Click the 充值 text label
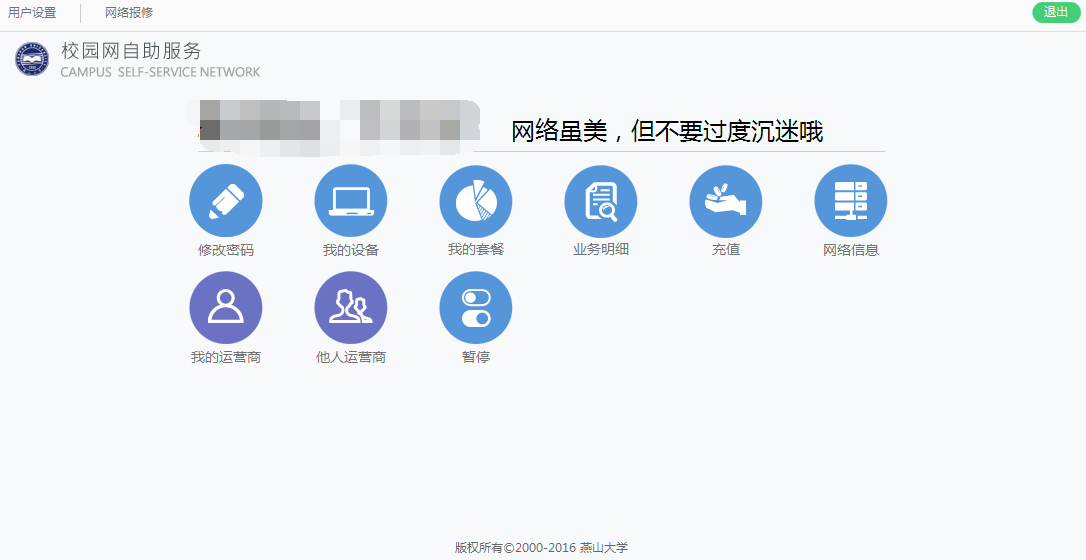This screenshot has width=1086, height=560. pos(726,250)
